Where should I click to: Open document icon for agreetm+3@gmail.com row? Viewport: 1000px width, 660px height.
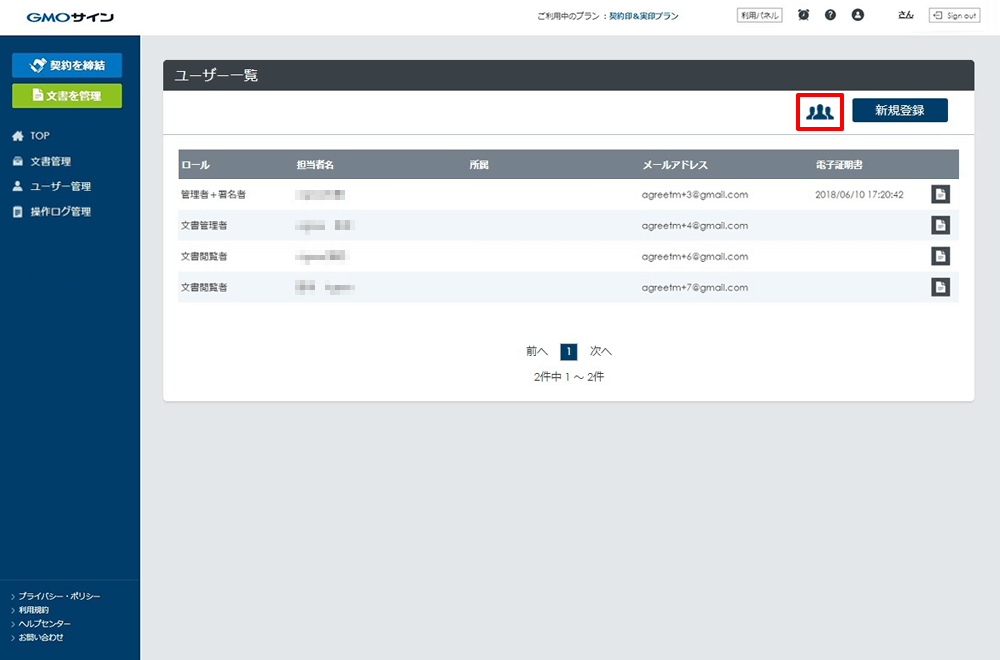point(941,194)
